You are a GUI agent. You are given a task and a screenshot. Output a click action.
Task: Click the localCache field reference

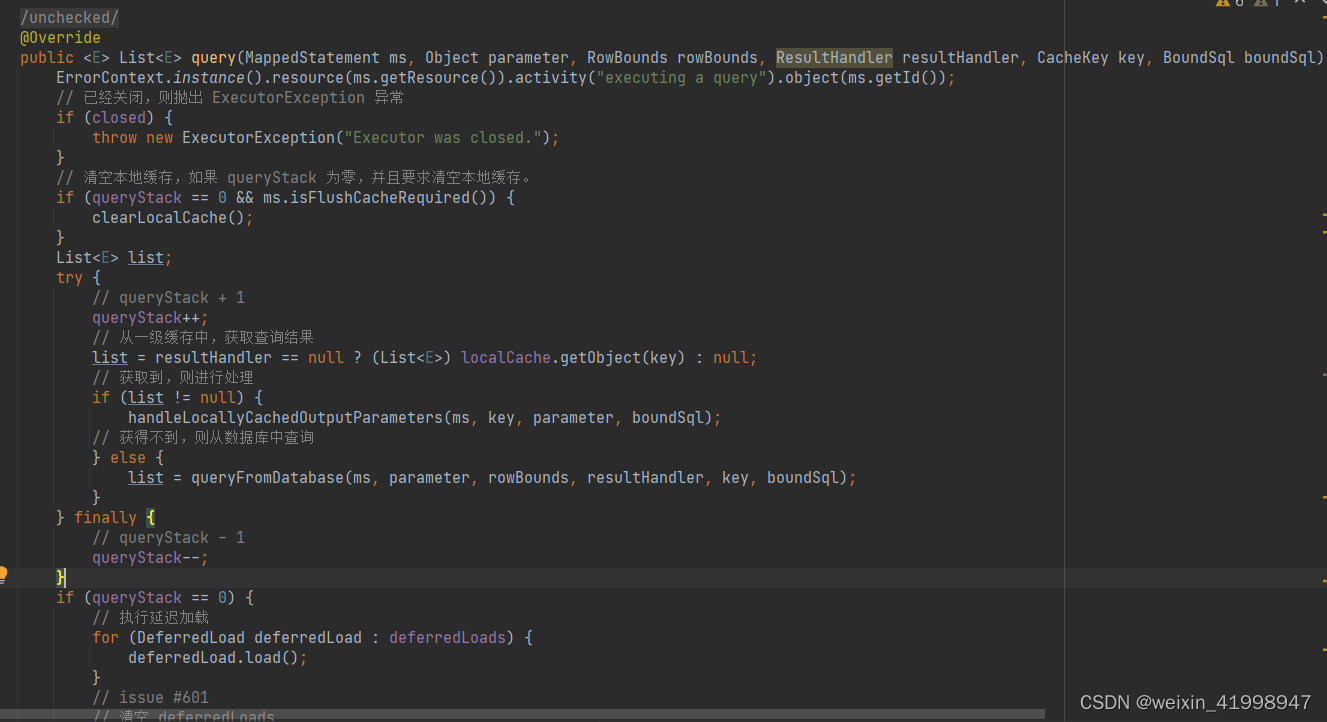(506, 358)
